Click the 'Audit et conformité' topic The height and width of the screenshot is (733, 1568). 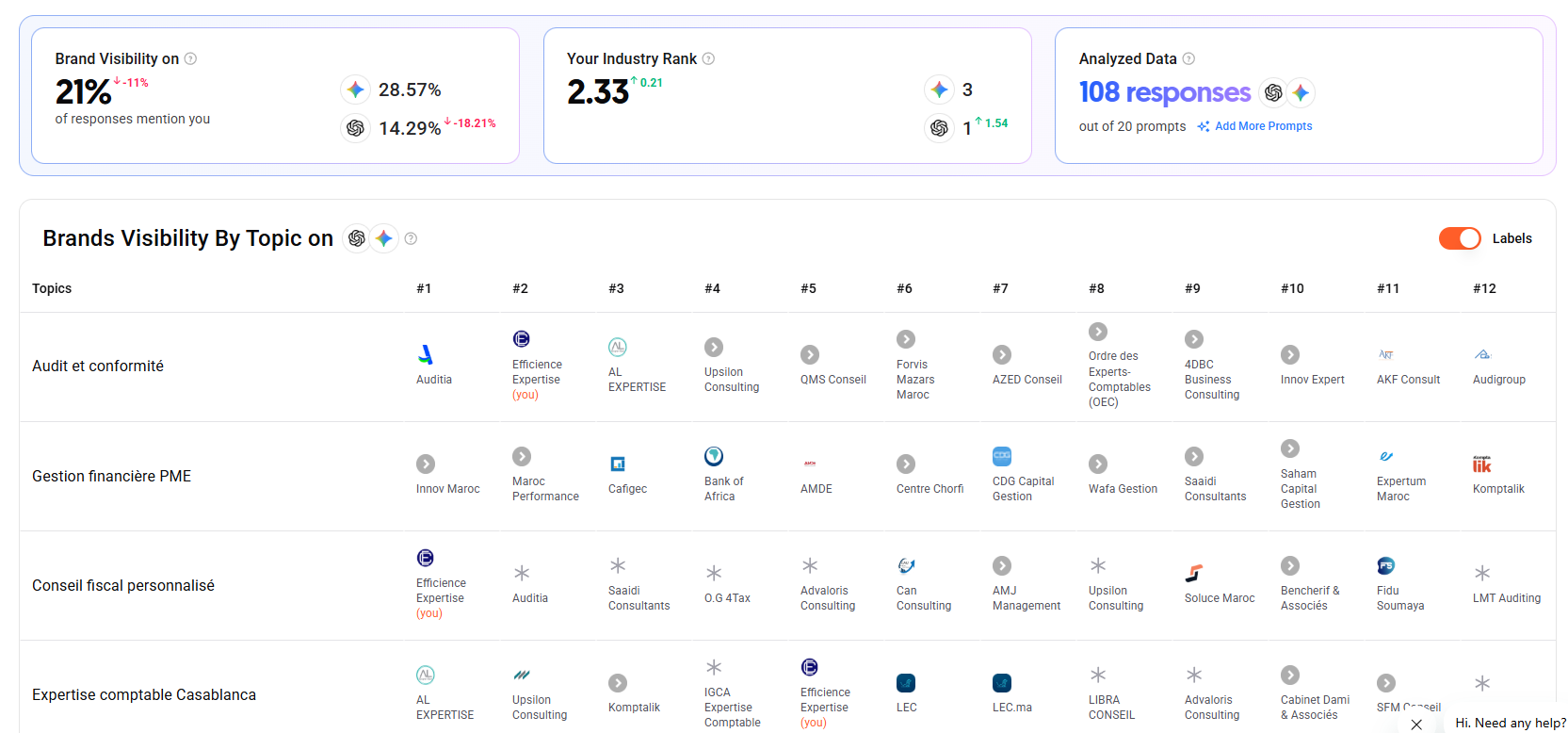click(x=98, y=366)
